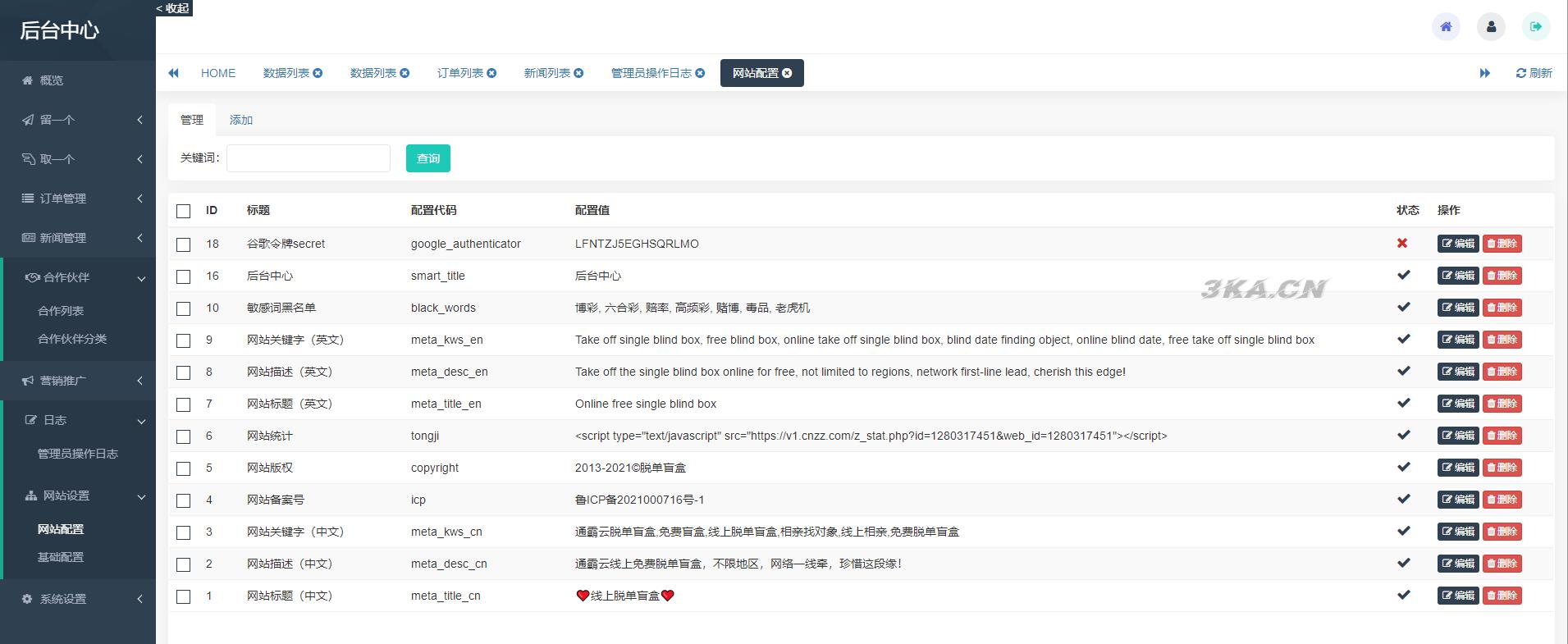Click status checkmark in tongji row
Image resolution: width=1568 pixels, height=644 pixels.
[x=1404, y=435]
